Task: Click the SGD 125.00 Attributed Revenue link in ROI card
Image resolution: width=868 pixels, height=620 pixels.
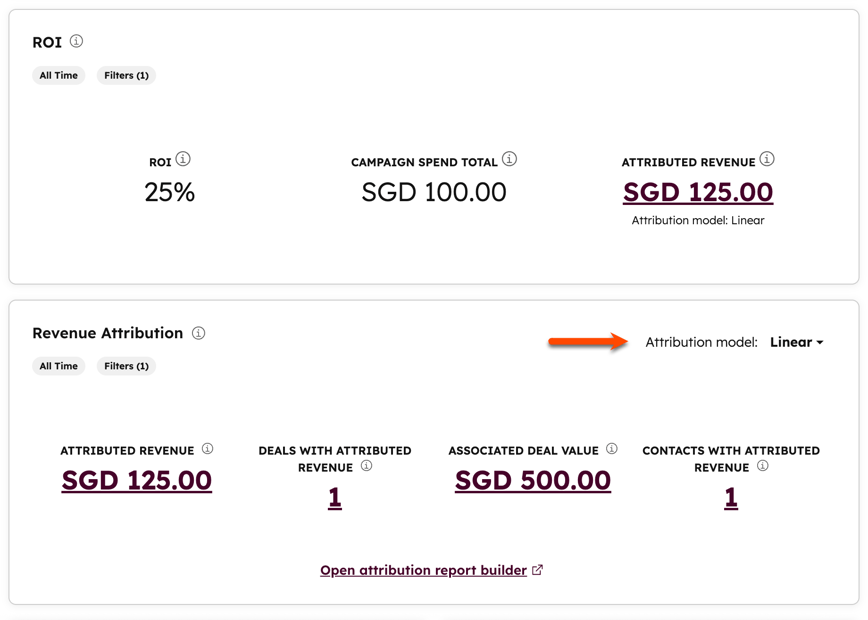Action: click(x=697, y=191)
